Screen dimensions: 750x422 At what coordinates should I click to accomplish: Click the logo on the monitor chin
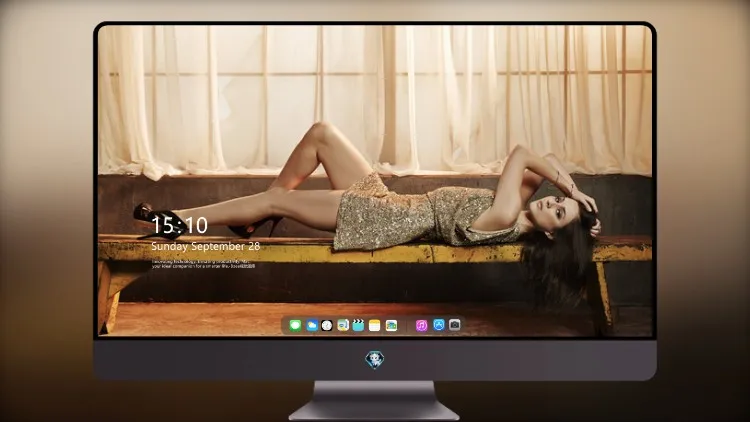point(375,360)
